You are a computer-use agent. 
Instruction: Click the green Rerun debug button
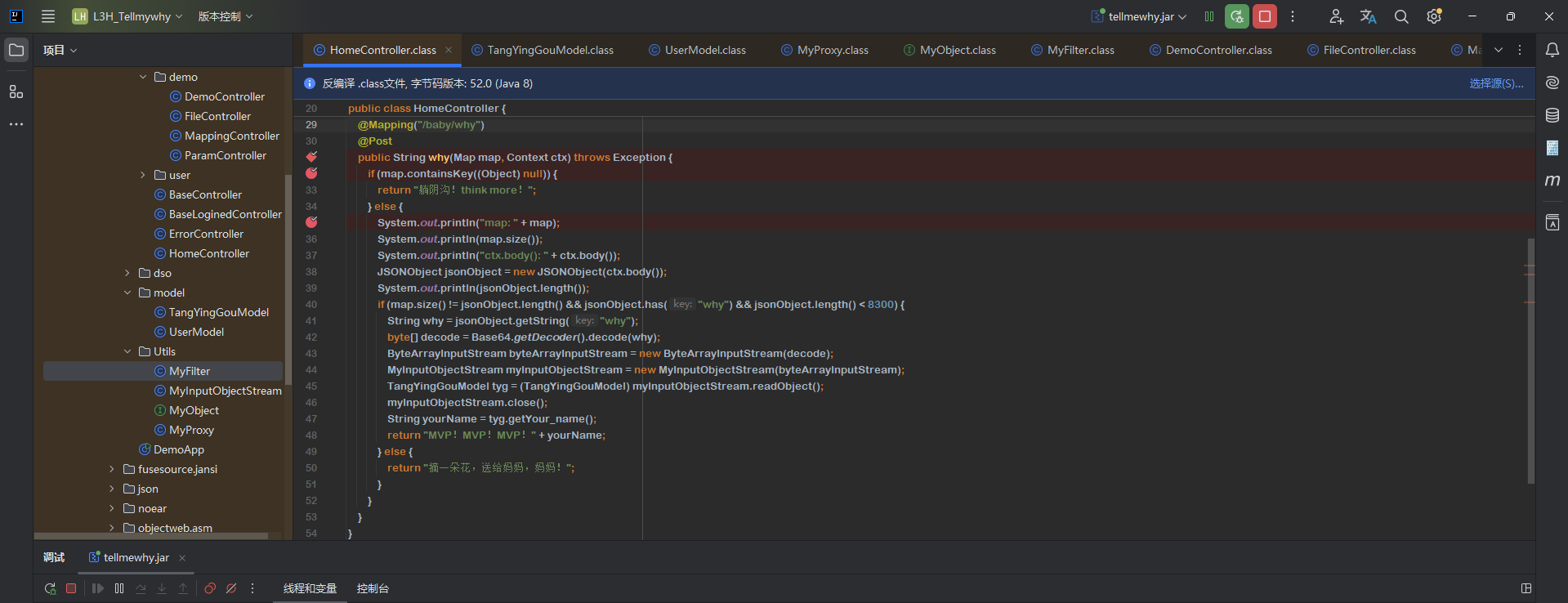1236,16
